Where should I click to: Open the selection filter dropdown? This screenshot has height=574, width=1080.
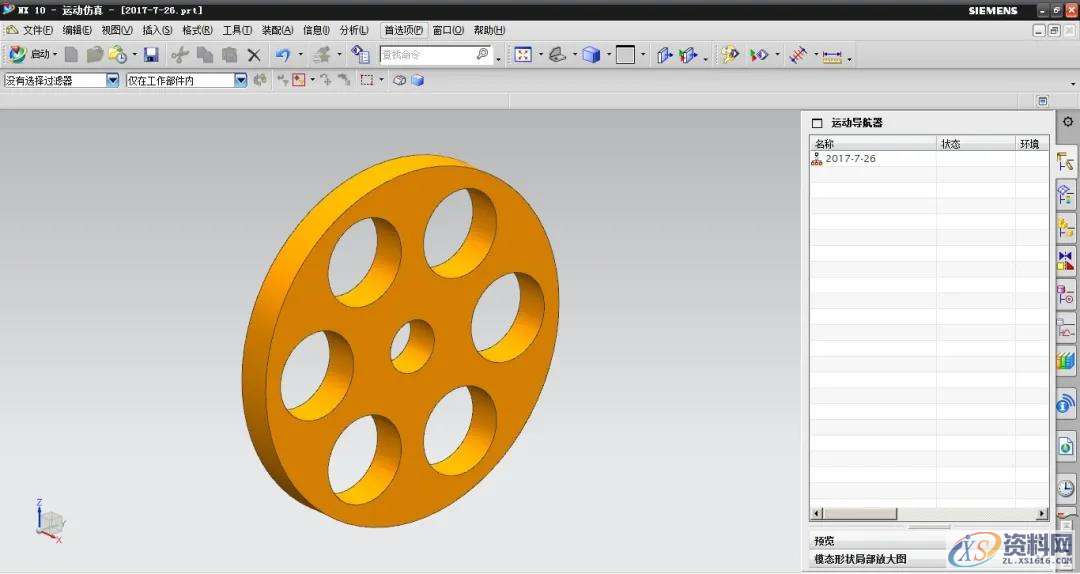112,80
